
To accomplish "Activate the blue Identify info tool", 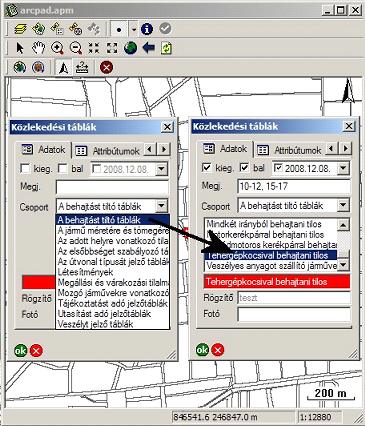I will (x=147, y=29).
